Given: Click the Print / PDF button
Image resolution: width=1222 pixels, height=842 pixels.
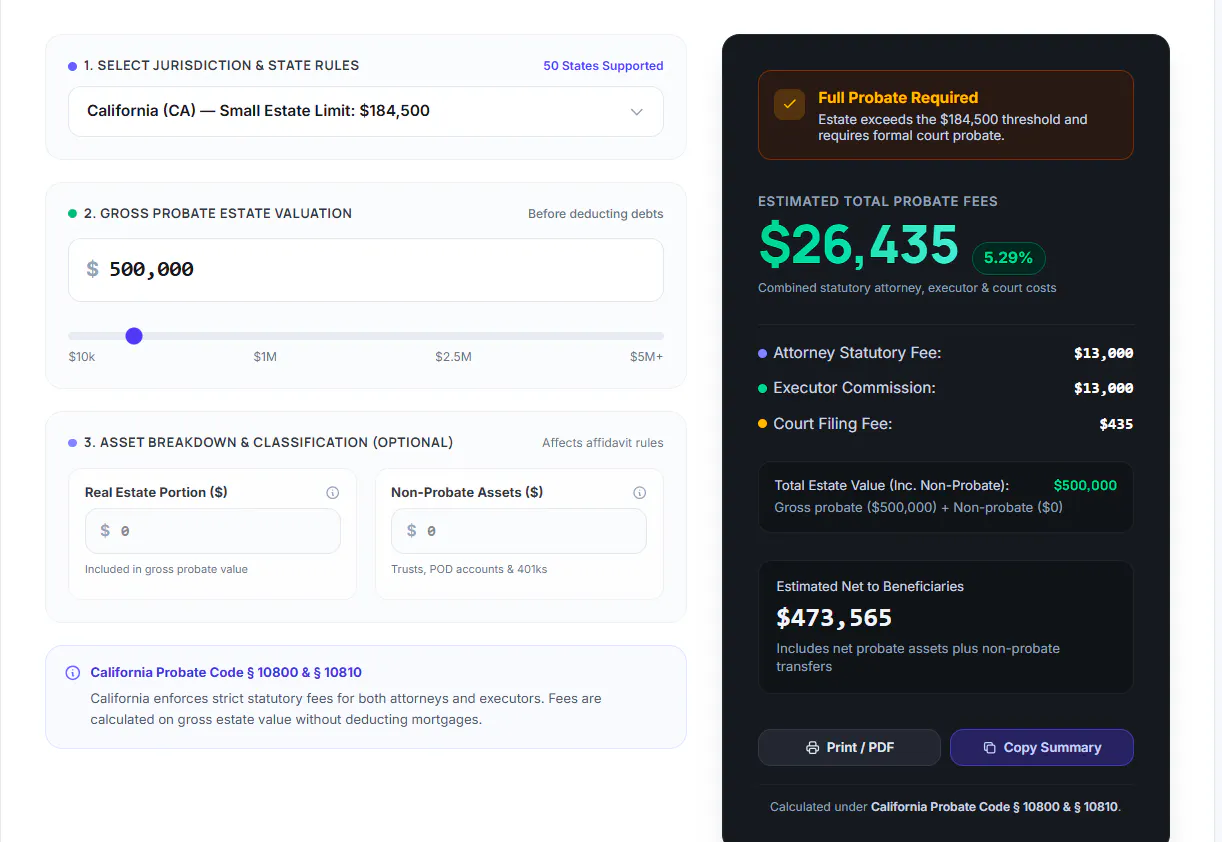Looking at the screenshot, I should coord(849,748).
